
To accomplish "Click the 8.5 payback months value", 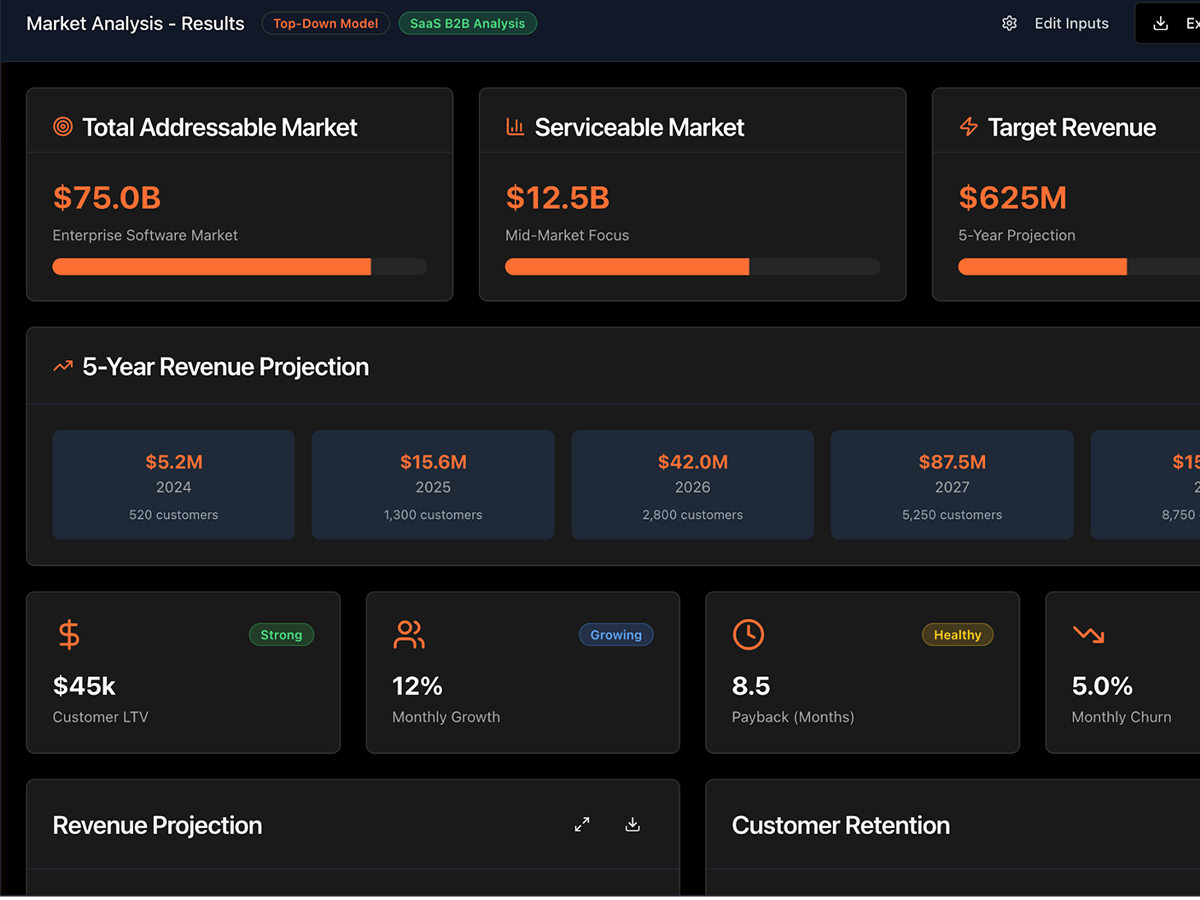I will point(751,686).
